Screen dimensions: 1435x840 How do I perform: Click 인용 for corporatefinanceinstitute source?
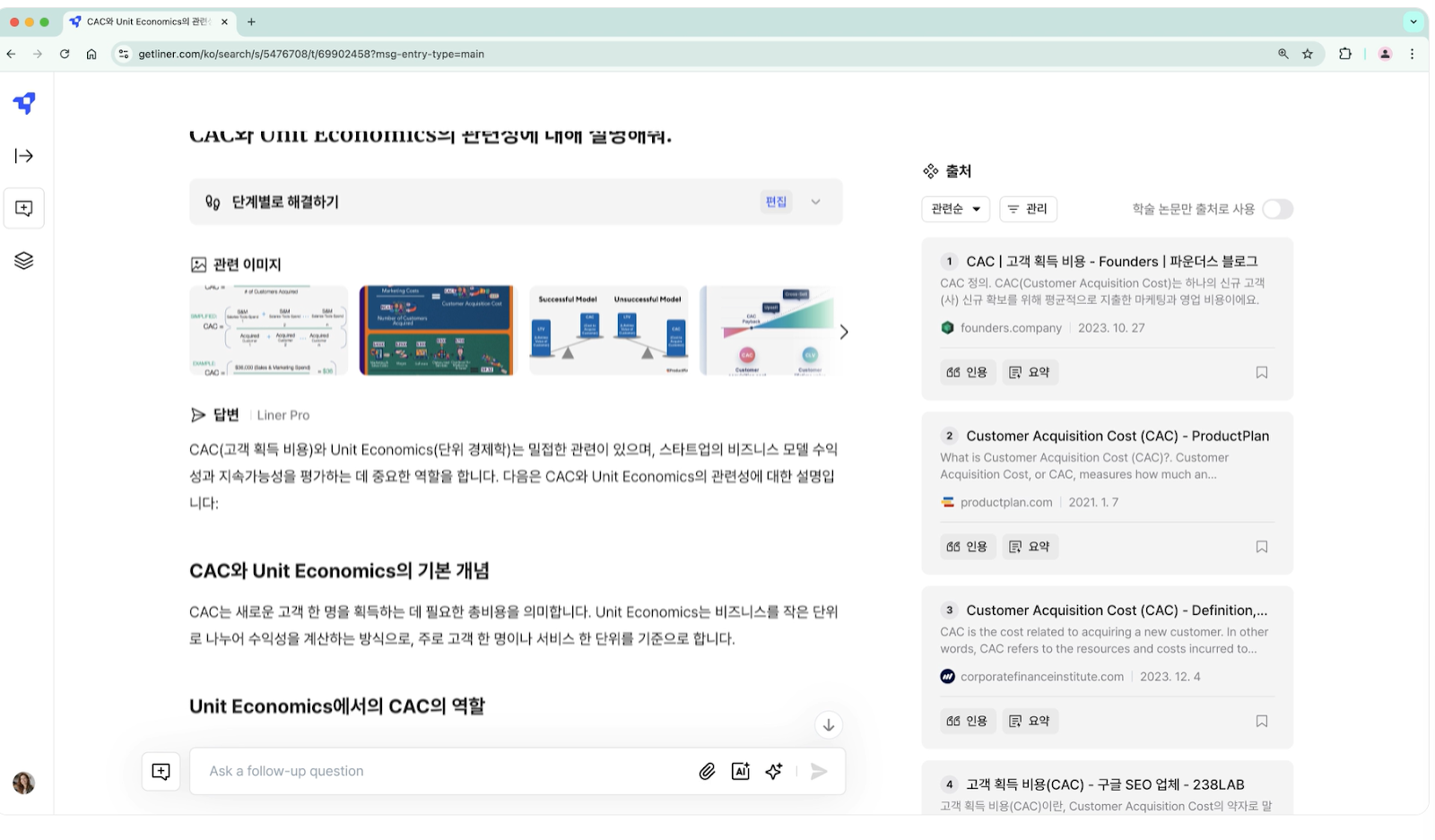tap(968, 721)
